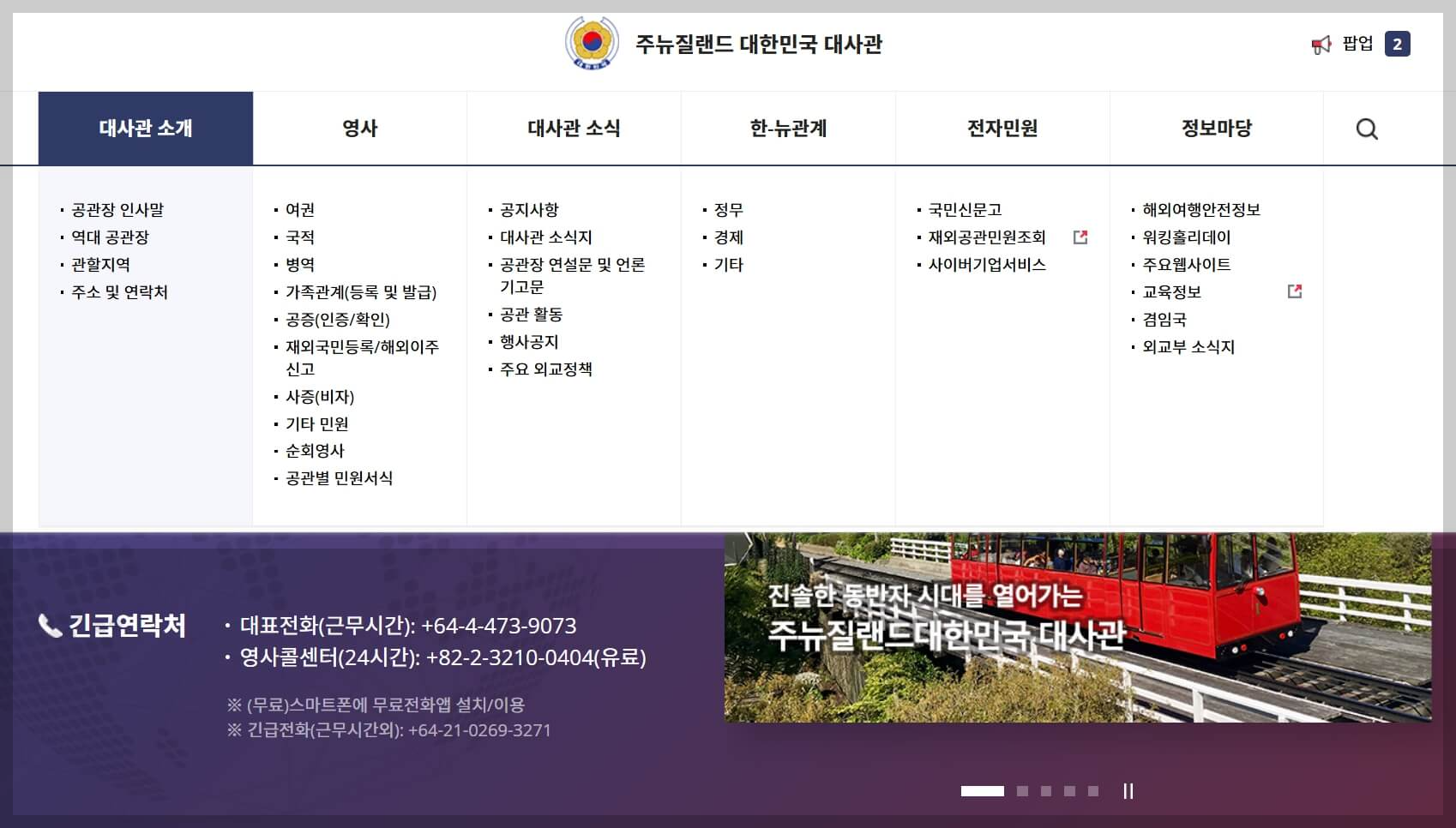This screenshot has width=1456, height=828.
Task: Open 주요웹사이트 link
Action: [1187, 265]
